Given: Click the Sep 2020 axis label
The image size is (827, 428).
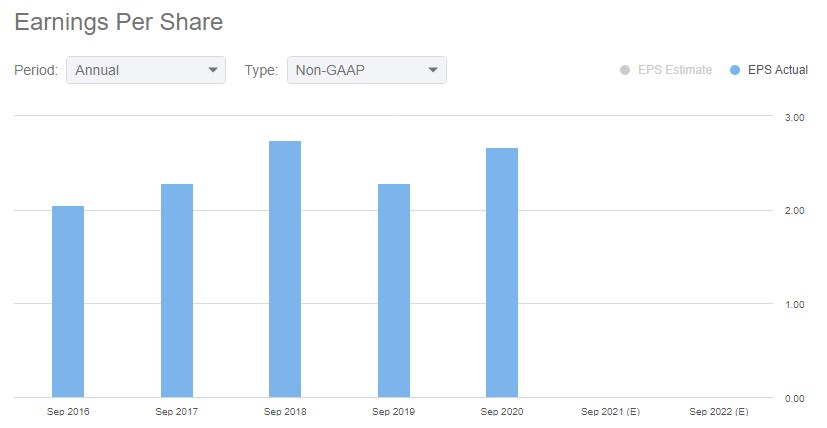Looking at the screenshot, I should point(502,412).
